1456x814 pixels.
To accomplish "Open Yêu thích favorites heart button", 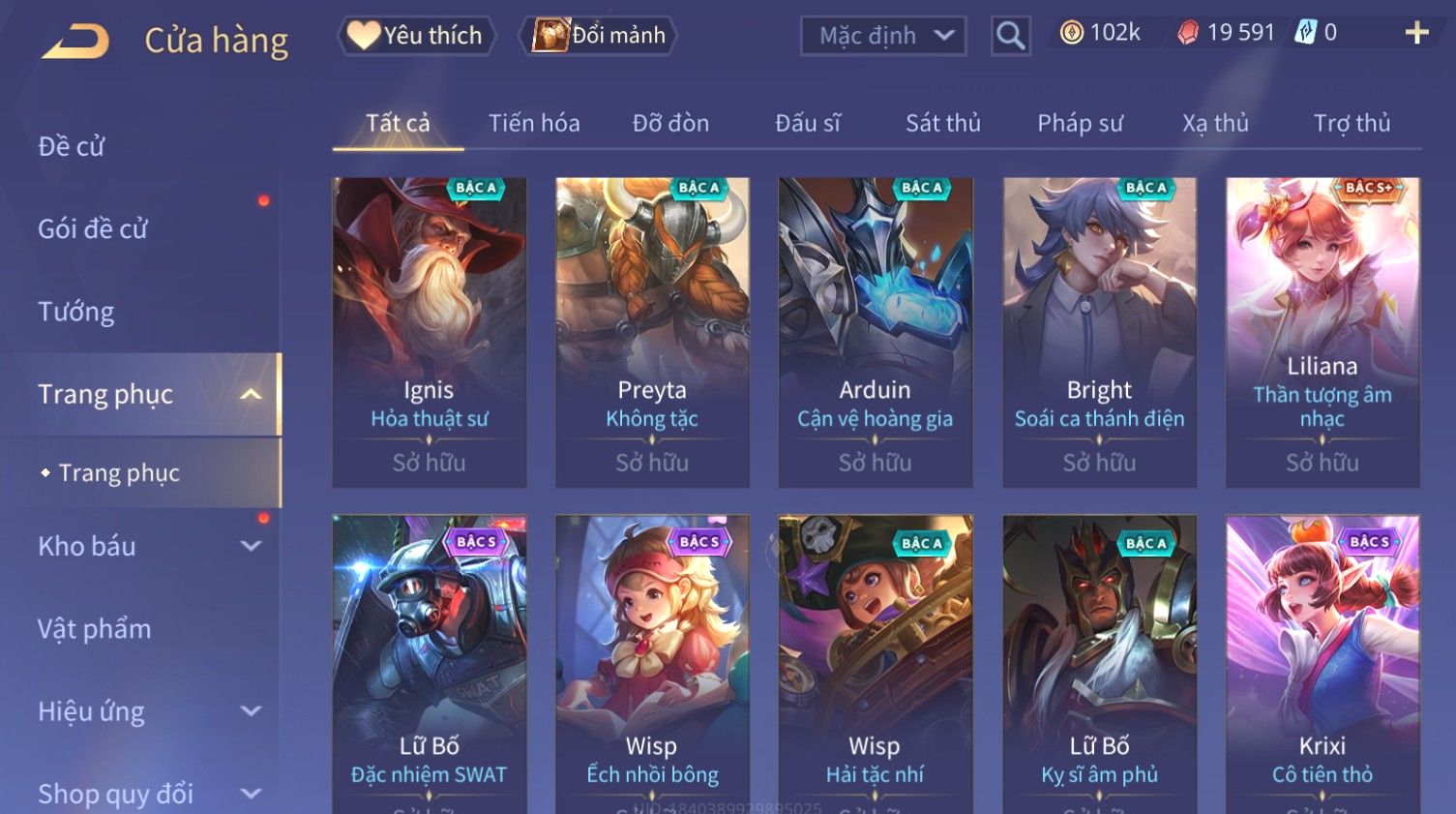I will tap(416, 35).
